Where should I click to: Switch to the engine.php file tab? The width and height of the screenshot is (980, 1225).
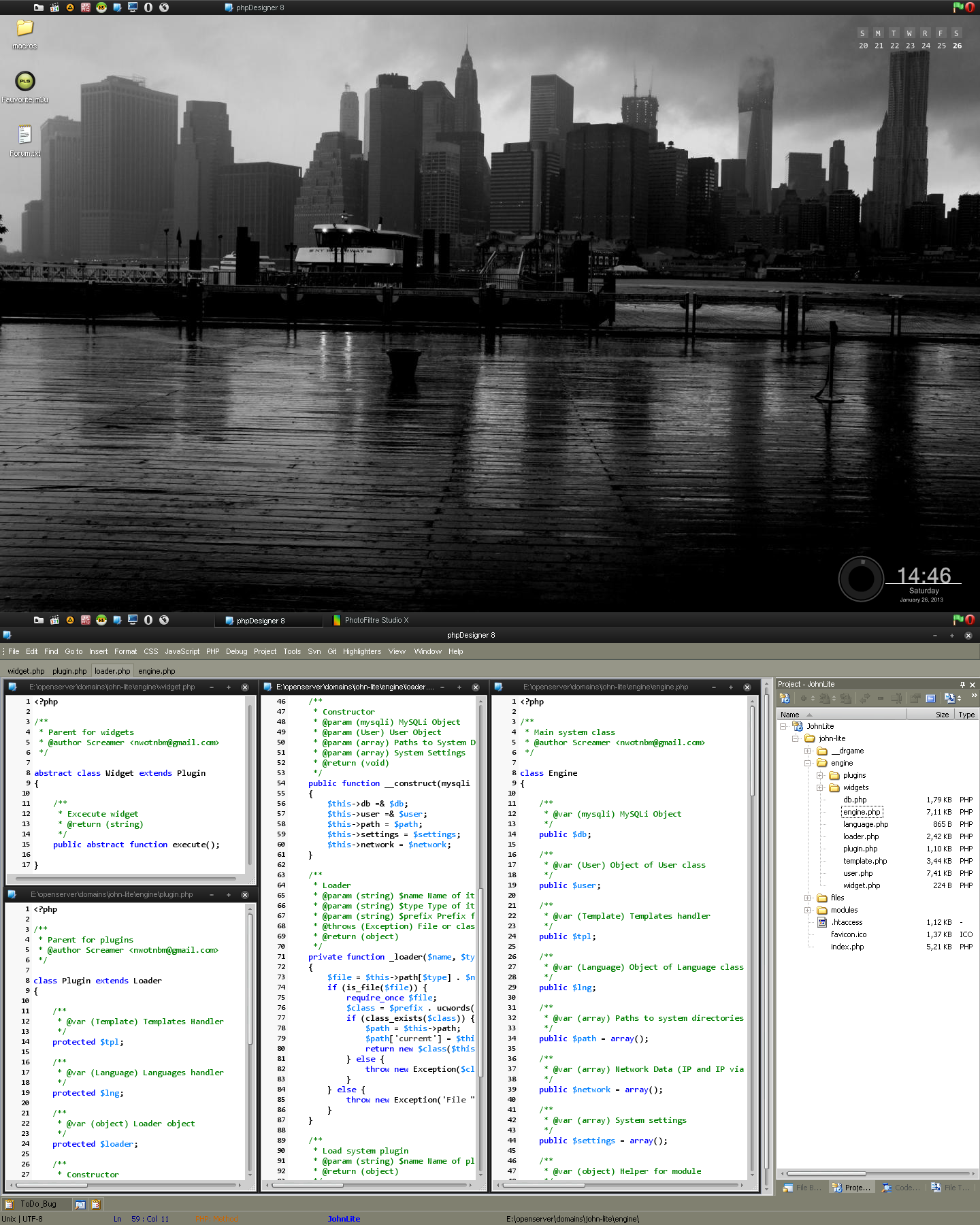click(x=157, y=671)
